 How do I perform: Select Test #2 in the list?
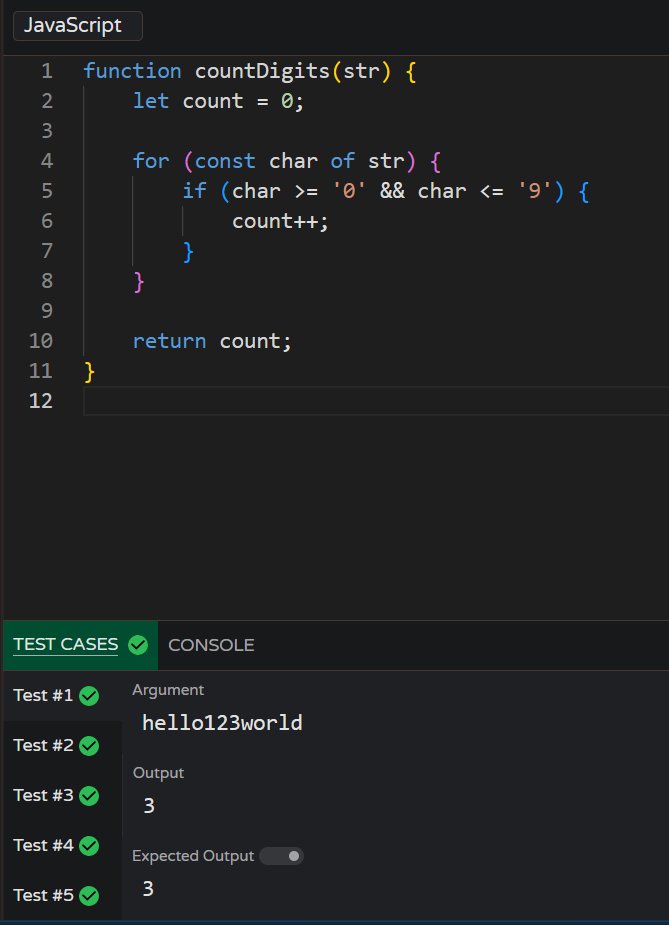62,746
